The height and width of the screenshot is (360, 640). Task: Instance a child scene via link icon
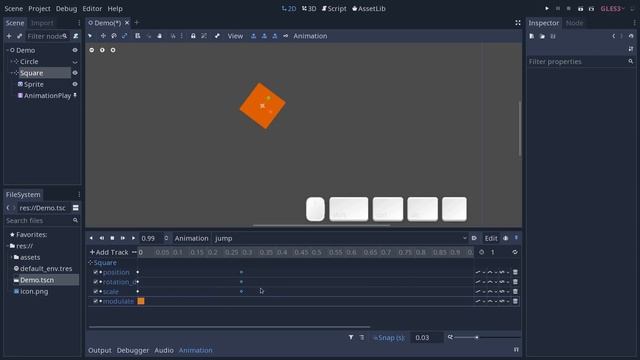pos(19,36)
